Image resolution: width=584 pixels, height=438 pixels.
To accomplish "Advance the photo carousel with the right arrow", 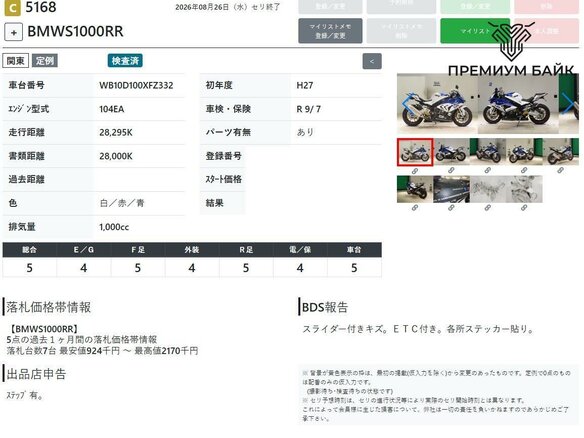I will point(569,104).
